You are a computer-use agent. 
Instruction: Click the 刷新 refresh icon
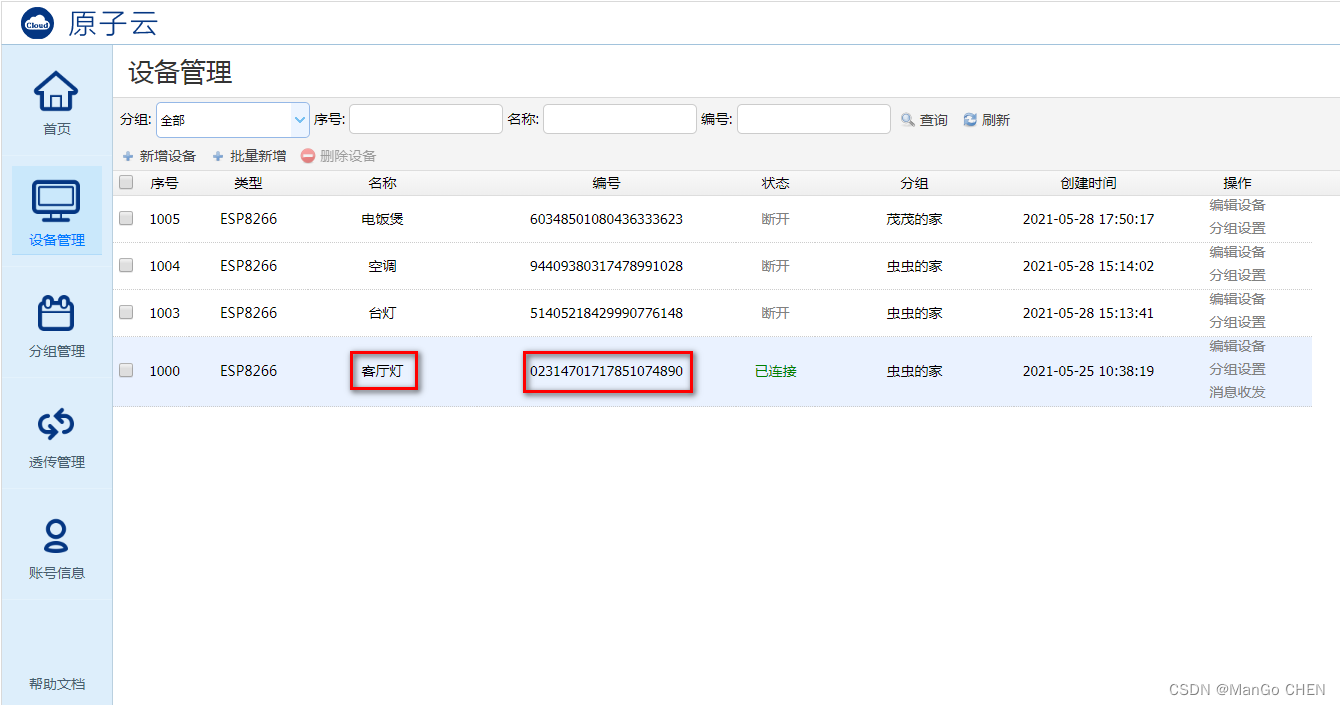970,120
